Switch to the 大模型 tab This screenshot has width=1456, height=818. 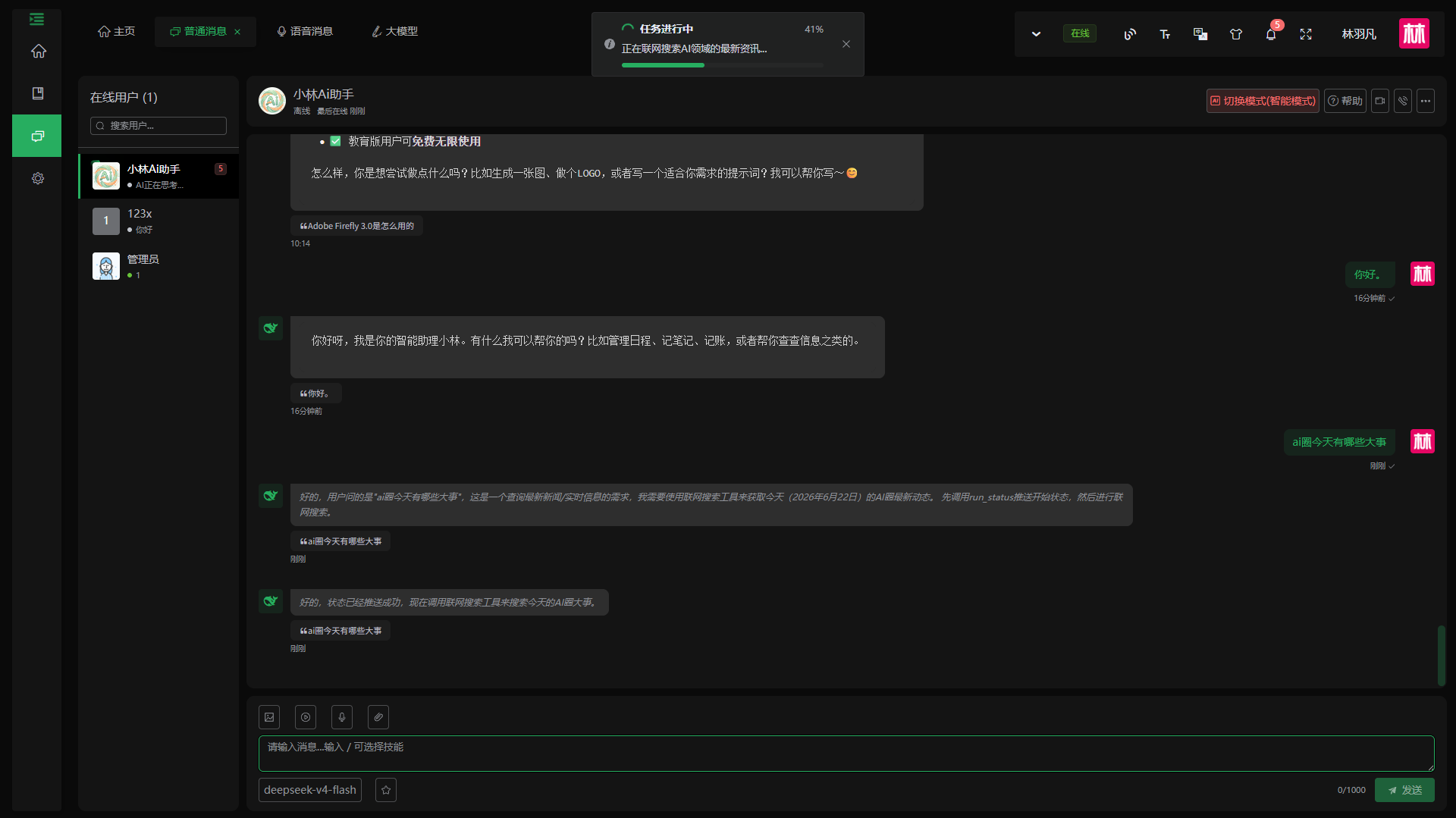[394, 31]
